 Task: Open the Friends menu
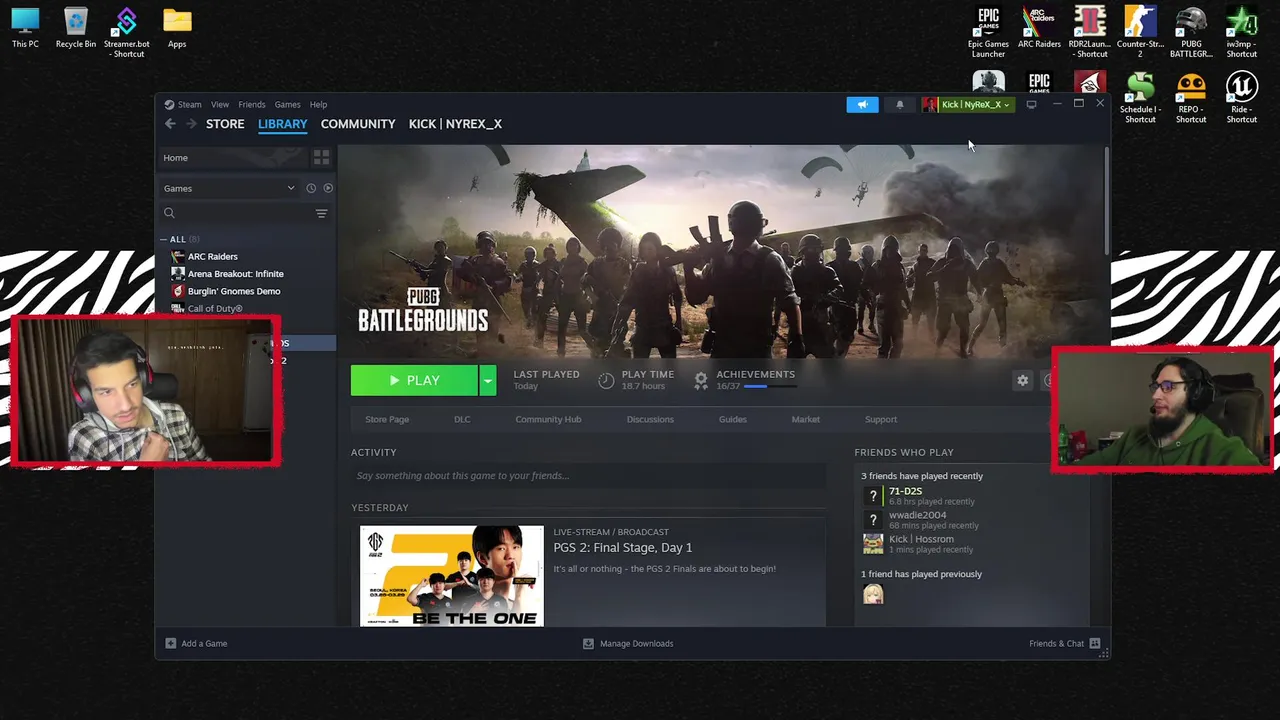[x=252, y=104]
